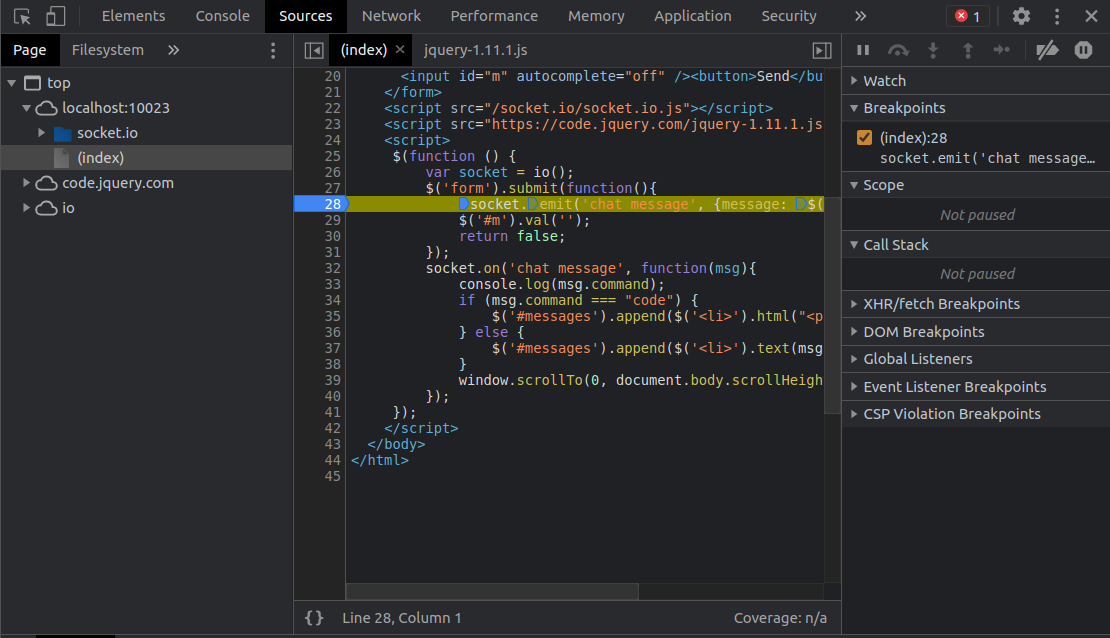Click the inline breakpoint marker before emit

533,204
